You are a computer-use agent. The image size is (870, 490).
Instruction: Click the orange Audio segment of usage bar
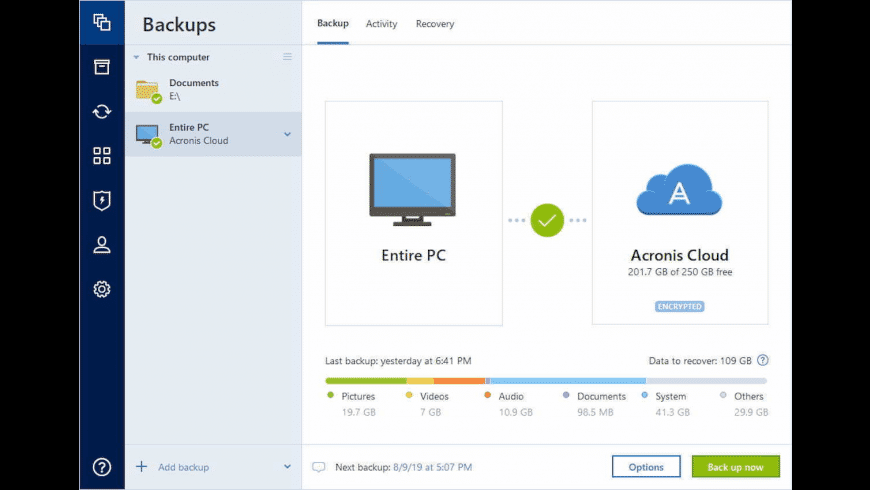pos(459,381)
